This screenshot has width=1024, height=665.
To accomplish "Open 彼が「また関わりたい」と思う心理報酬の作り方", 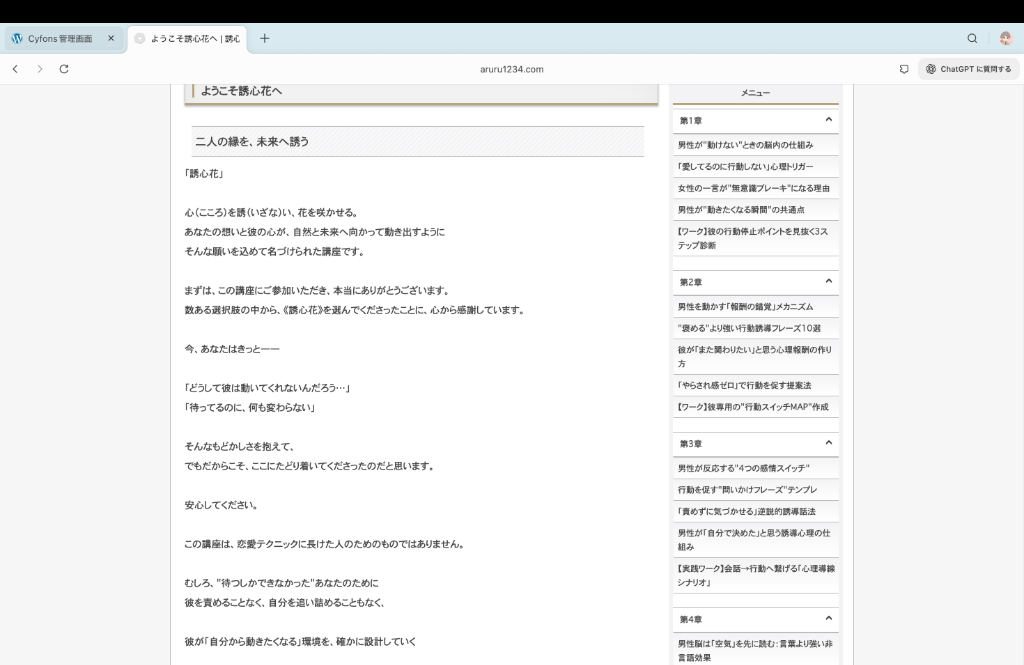I will pos(754,357).
